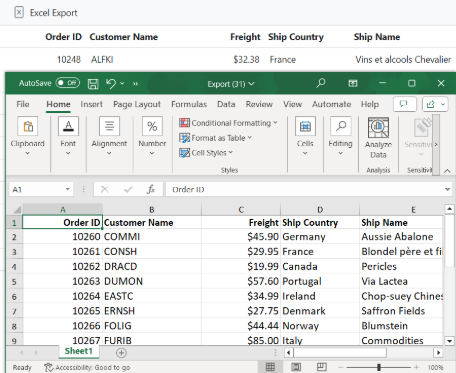Screen dimensions: 456x373
Task: Undo the last action
Action: click(x=111, y=83)
